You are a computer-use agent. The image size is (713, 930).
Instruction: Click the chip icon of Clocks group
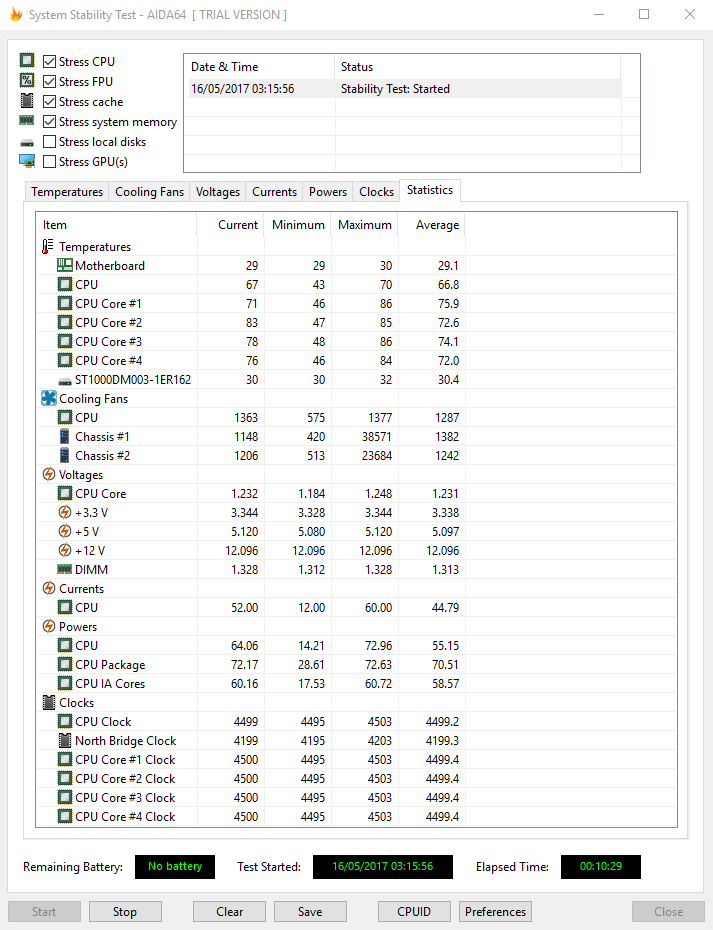tap(49, 702)
